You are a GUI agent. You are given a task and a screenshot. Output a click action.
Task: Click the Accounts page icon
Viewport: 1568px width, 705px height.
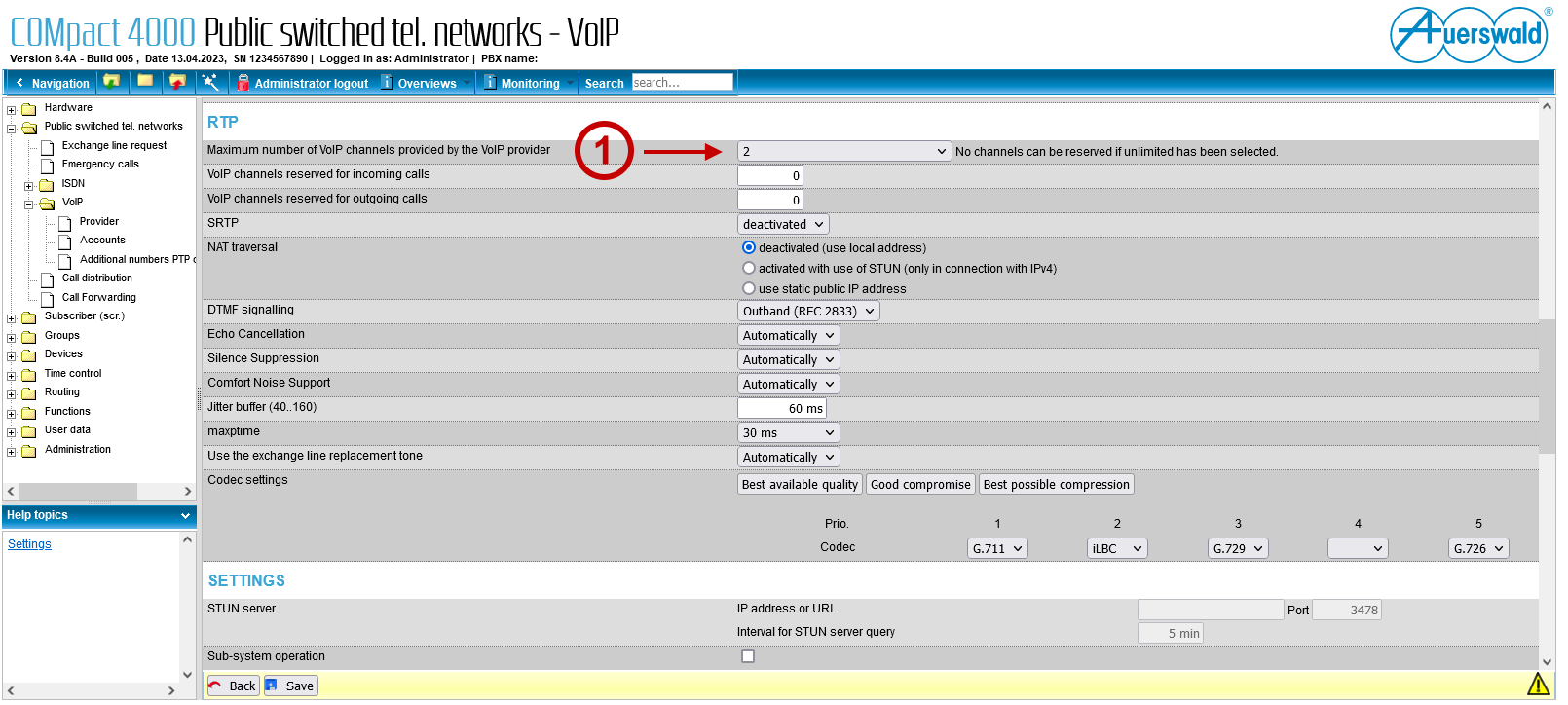(64, 241)
